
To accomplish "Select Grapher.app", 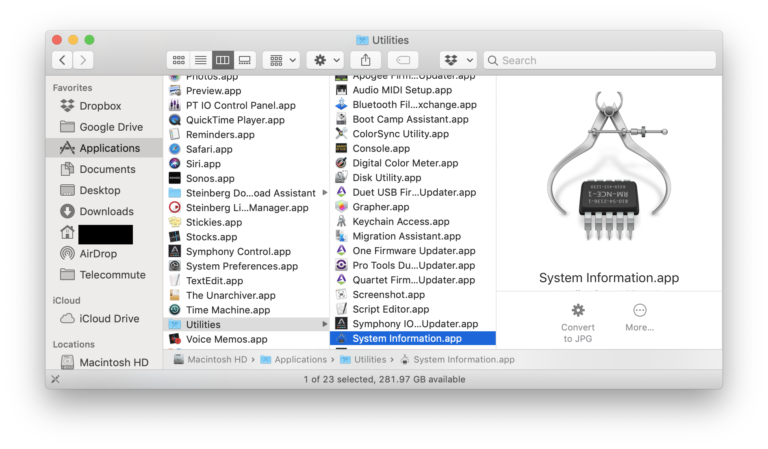I will point(413,207).
